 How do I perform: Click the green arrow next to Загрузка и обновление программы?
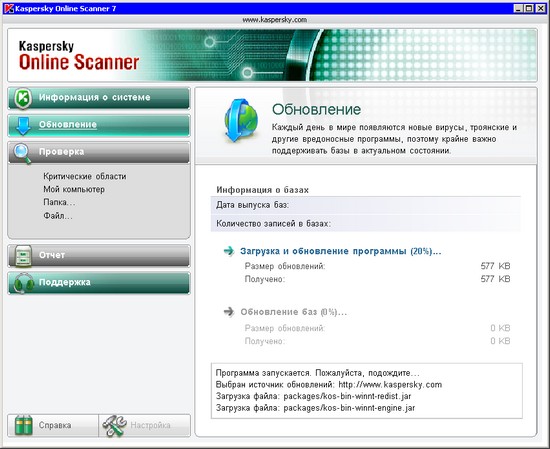229,251
